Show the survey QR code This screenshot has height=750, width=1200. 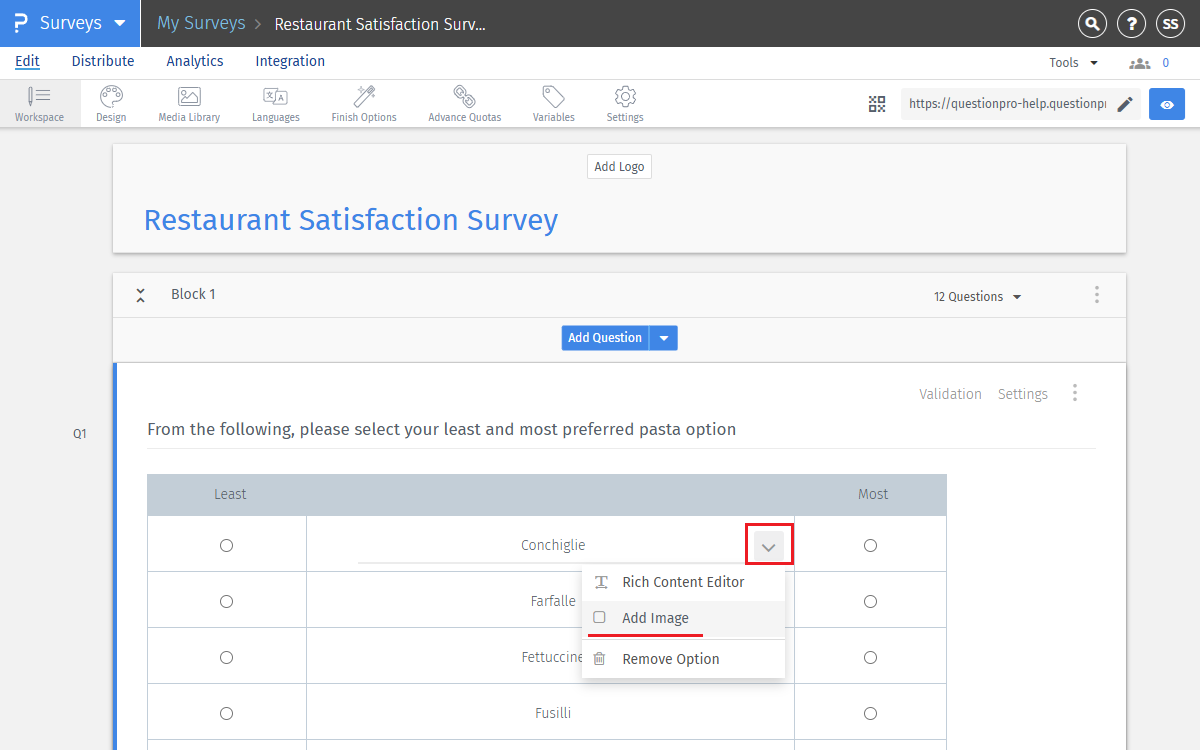[877, 103]
